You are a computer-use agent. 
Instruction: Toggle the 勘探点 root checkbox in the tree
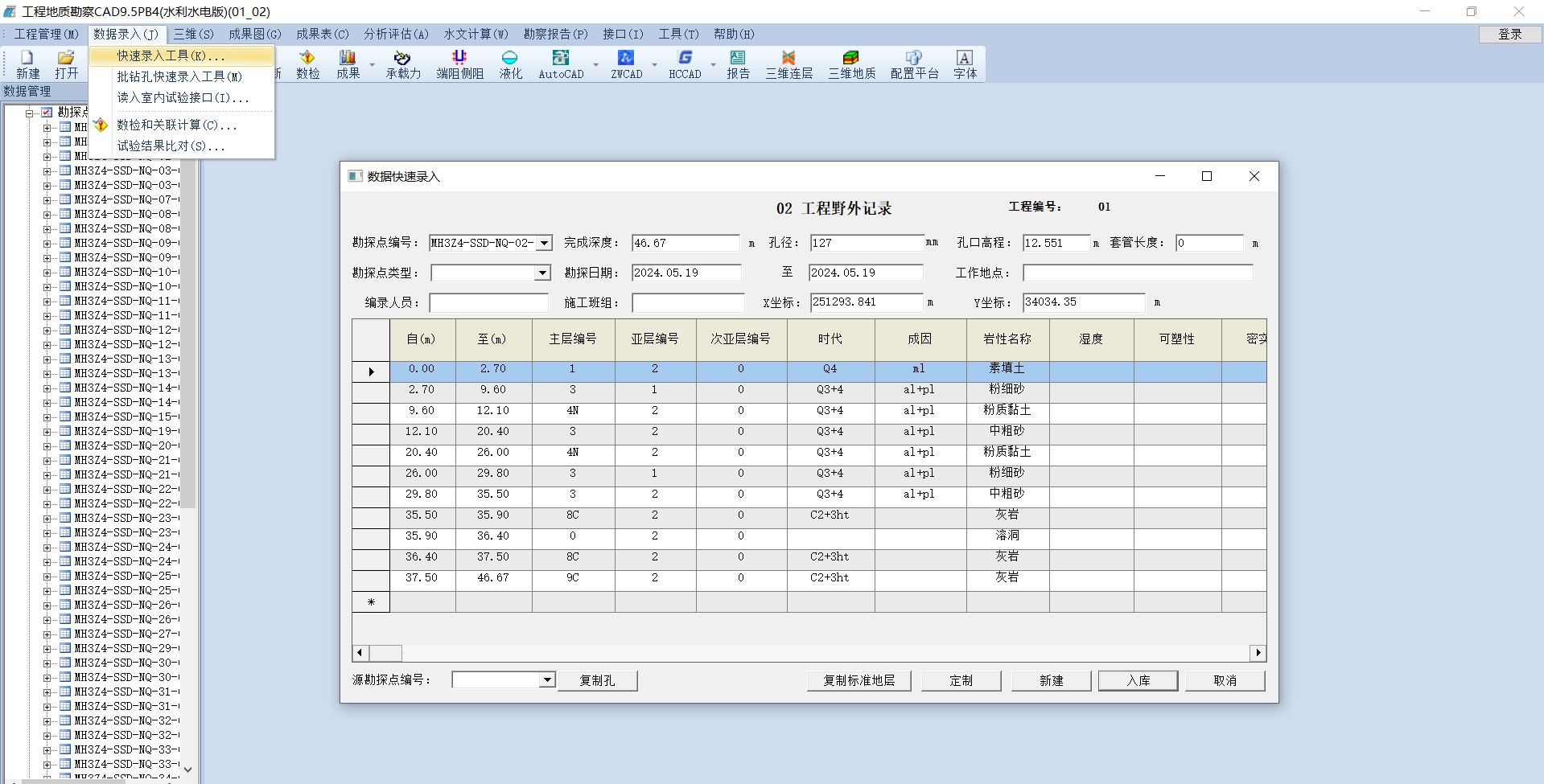tap(47, 113)
